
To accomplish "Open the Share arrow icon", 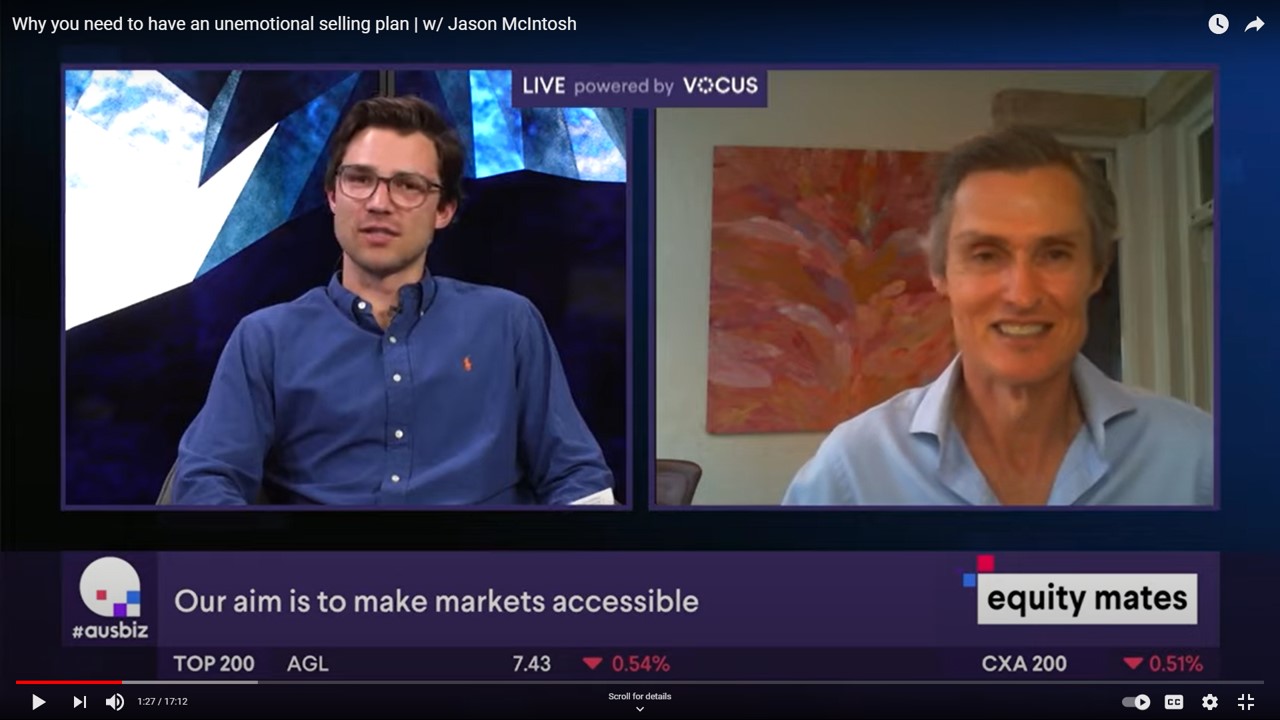I will (1255, 24).
